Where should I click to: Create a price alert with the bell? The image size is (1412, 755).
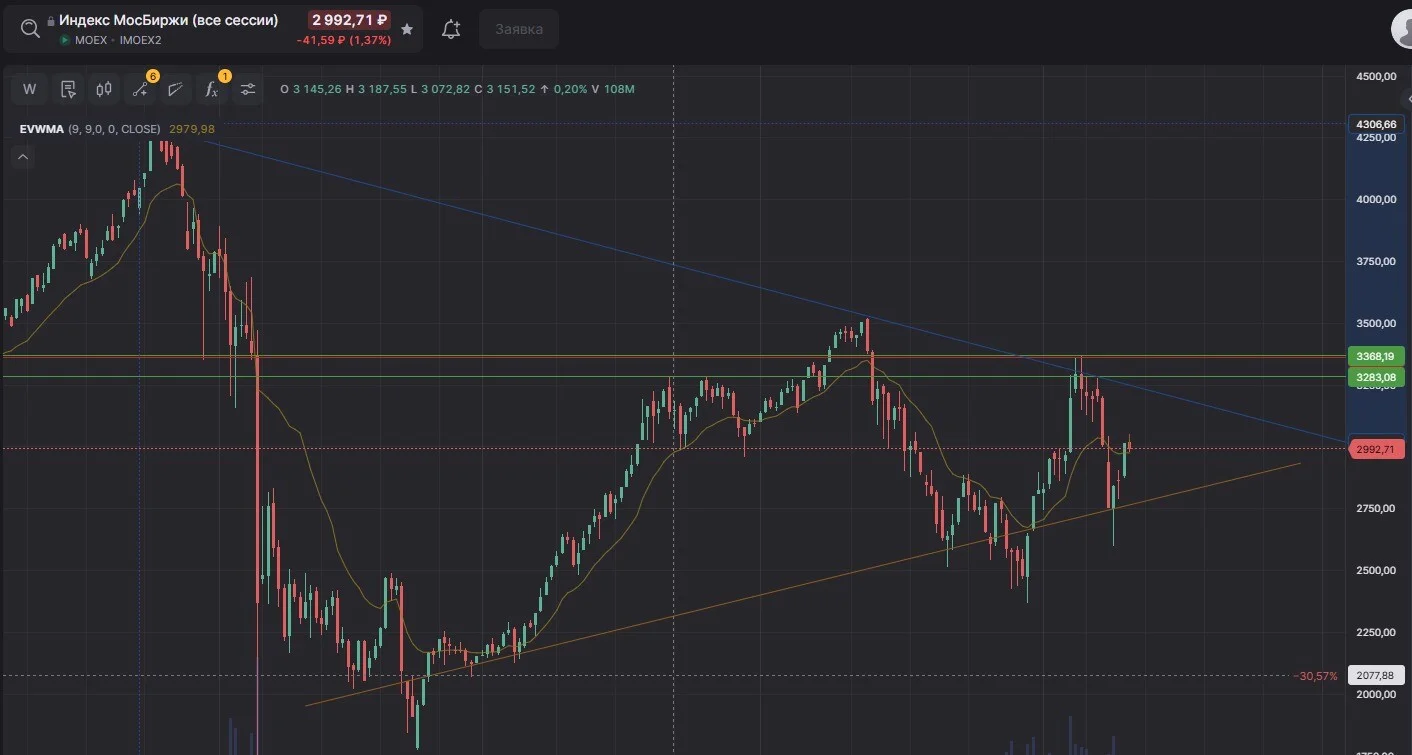coord(451,29)
